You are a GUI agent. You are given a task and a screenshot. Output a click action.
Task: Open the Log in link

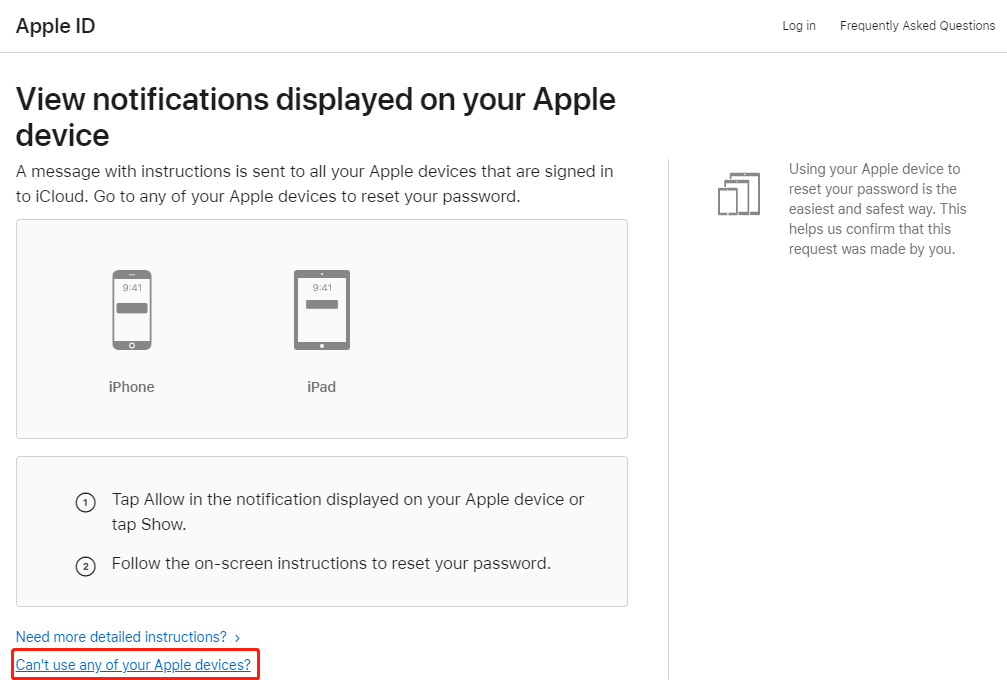[799, 26]
